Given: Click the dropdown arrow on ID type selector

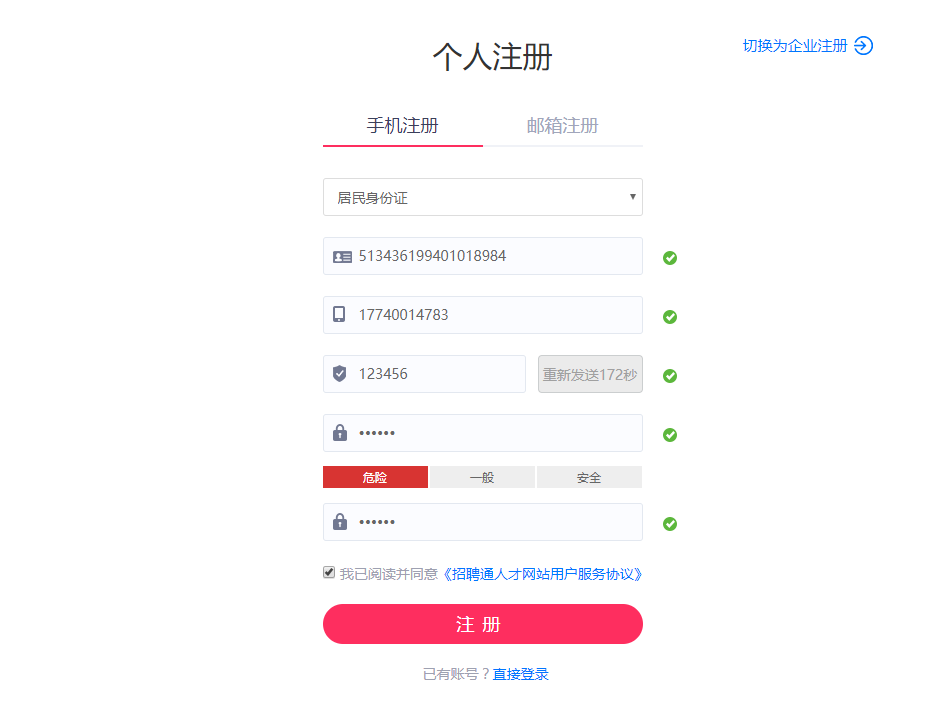Looking at the screenshot, I should pyautogui.click(x=632, y=197).
